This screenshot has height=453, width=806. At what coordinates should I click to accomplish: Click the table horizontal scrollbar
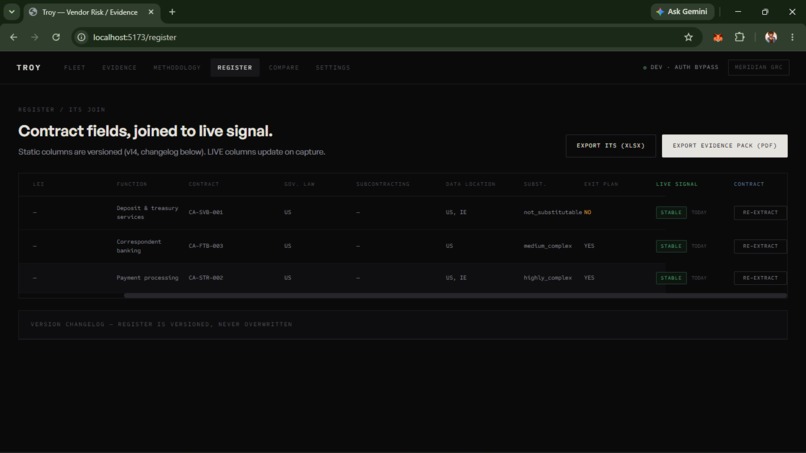coord(455,296)
